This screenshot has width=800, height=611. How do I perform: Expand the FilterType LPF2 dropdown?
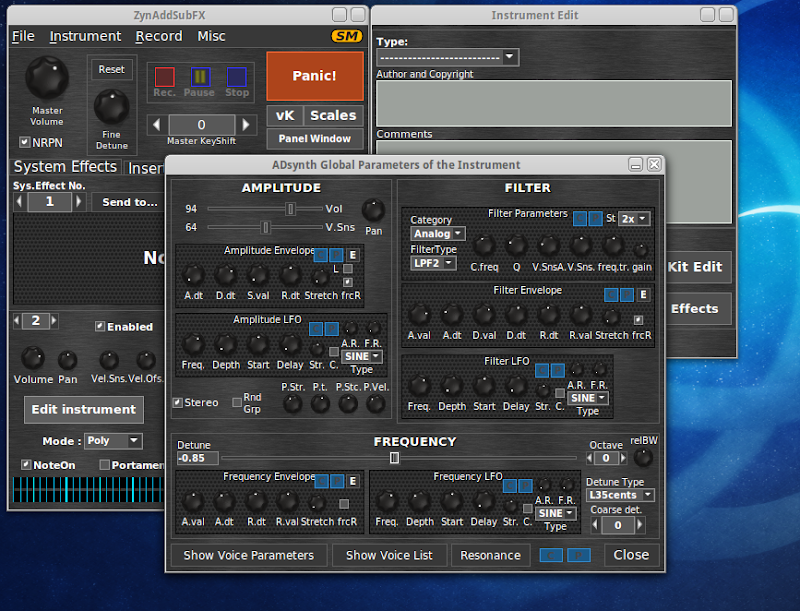[x=434, y=263]
